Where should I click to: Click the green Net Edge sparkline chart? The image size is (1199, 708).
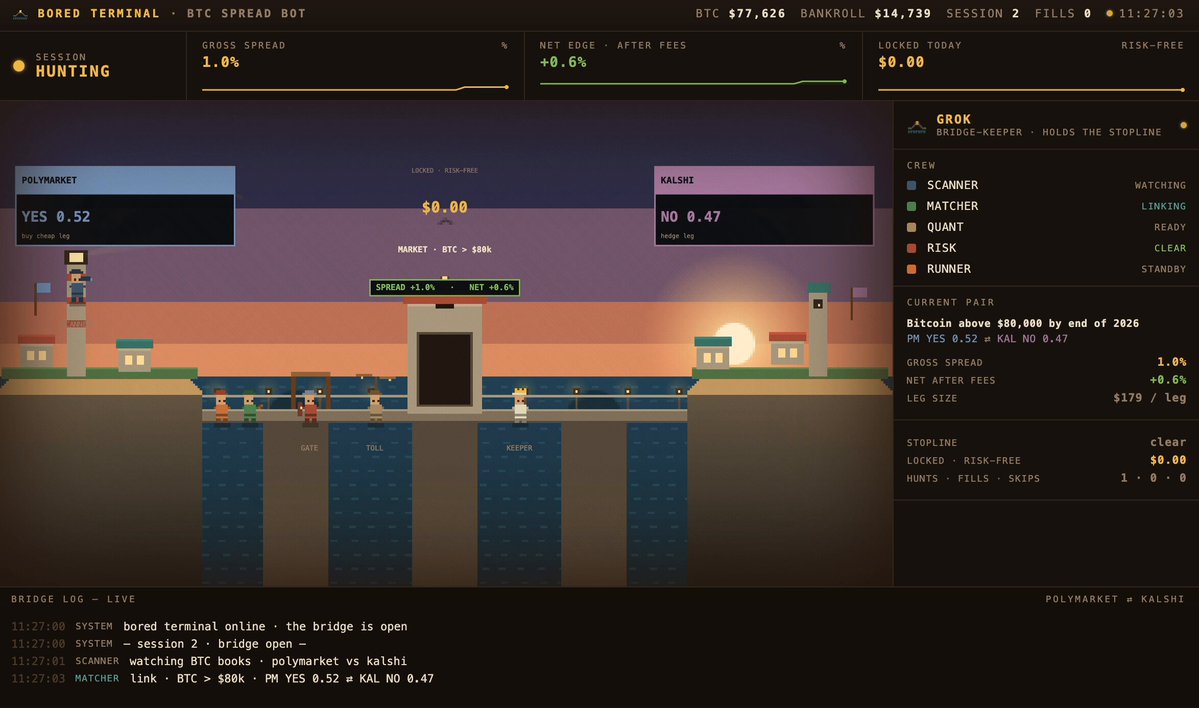[693, 83]
